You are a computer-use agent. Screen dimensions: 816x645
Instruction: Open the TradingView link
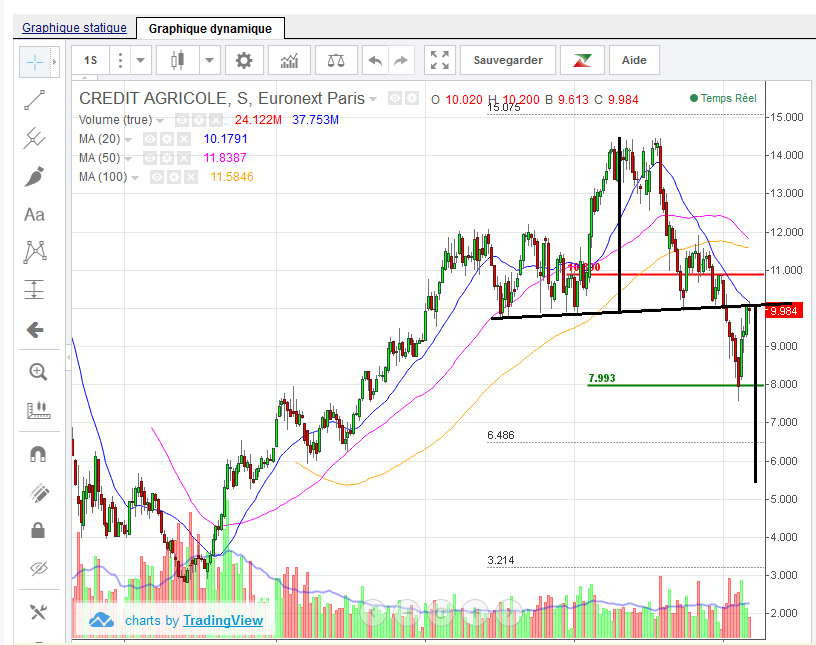(223, 620)
